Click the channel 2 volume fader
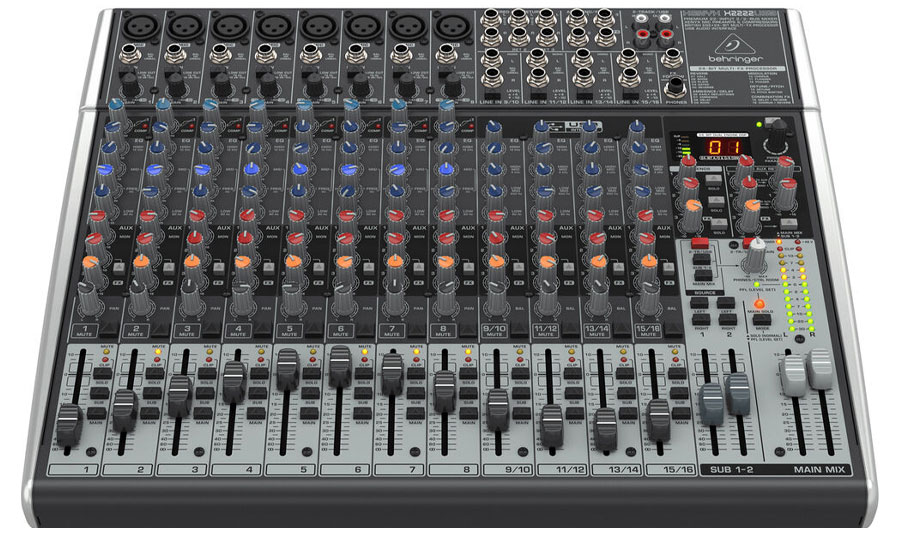Viewport: 900px width, 542px height. [x=125, y=410]
